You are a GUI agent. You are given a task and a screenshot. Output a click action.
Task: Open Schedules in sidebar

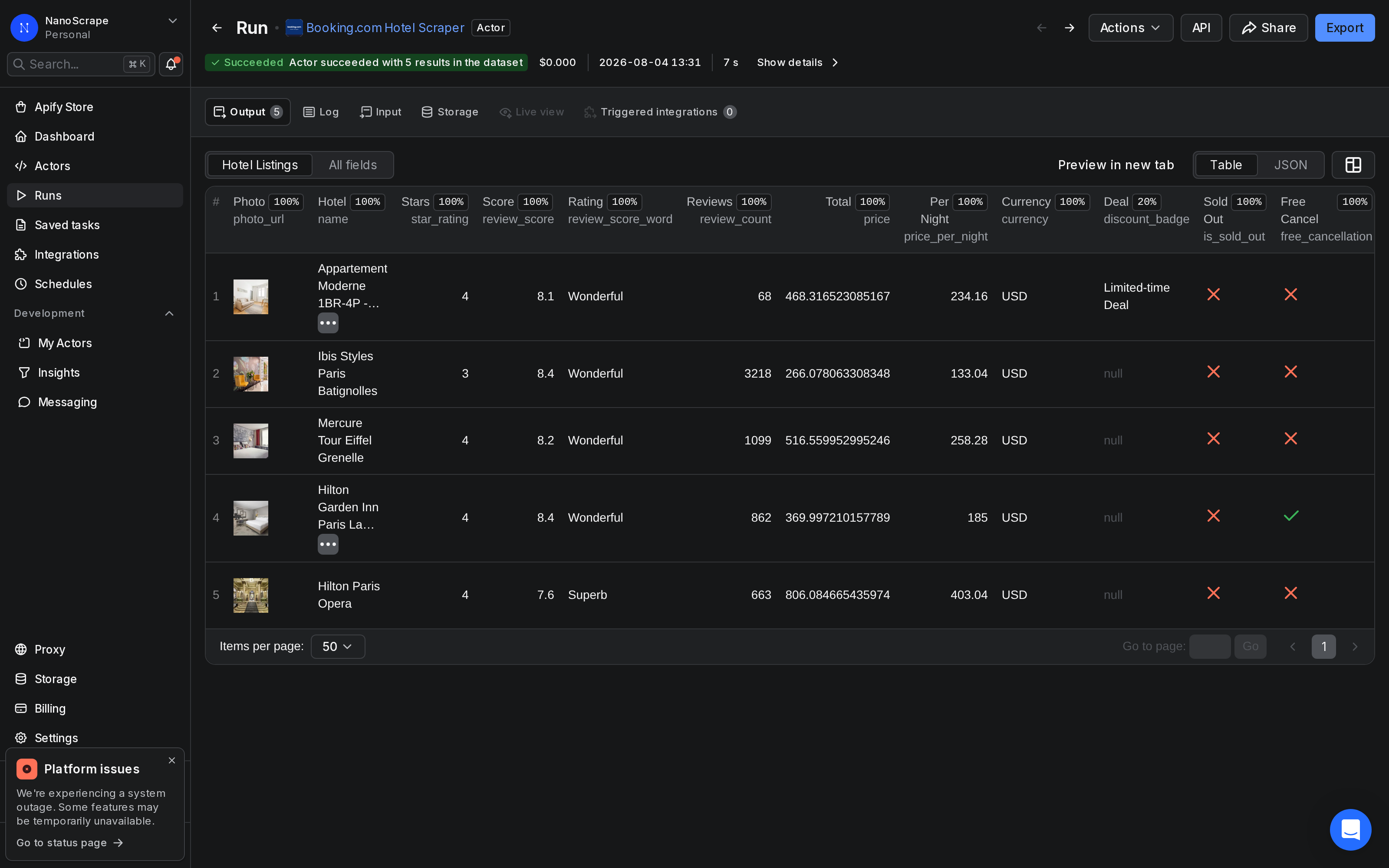coord(95,284)
